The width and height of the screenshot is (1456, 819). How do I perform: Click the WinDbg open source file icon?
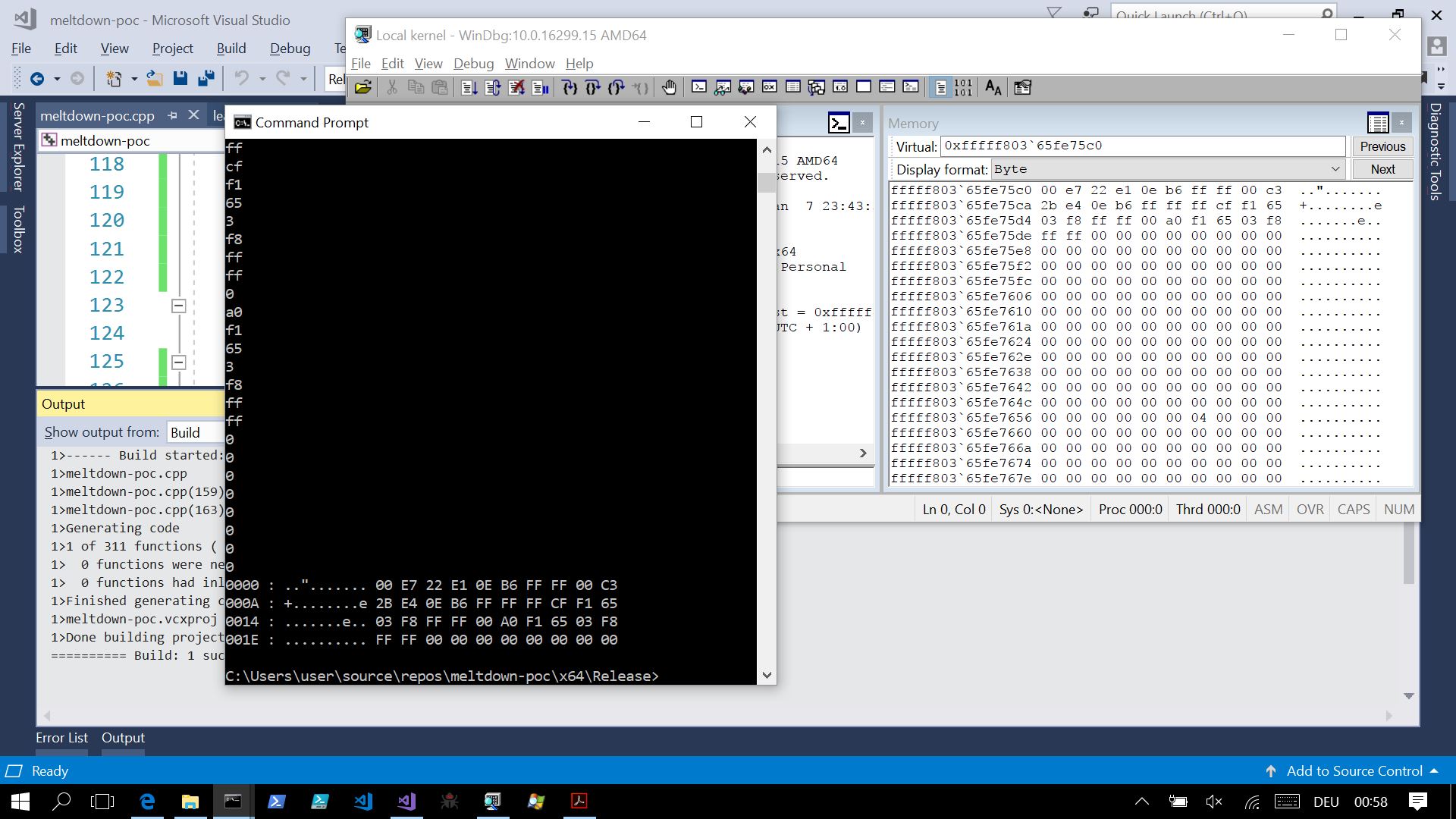(363, 87)
